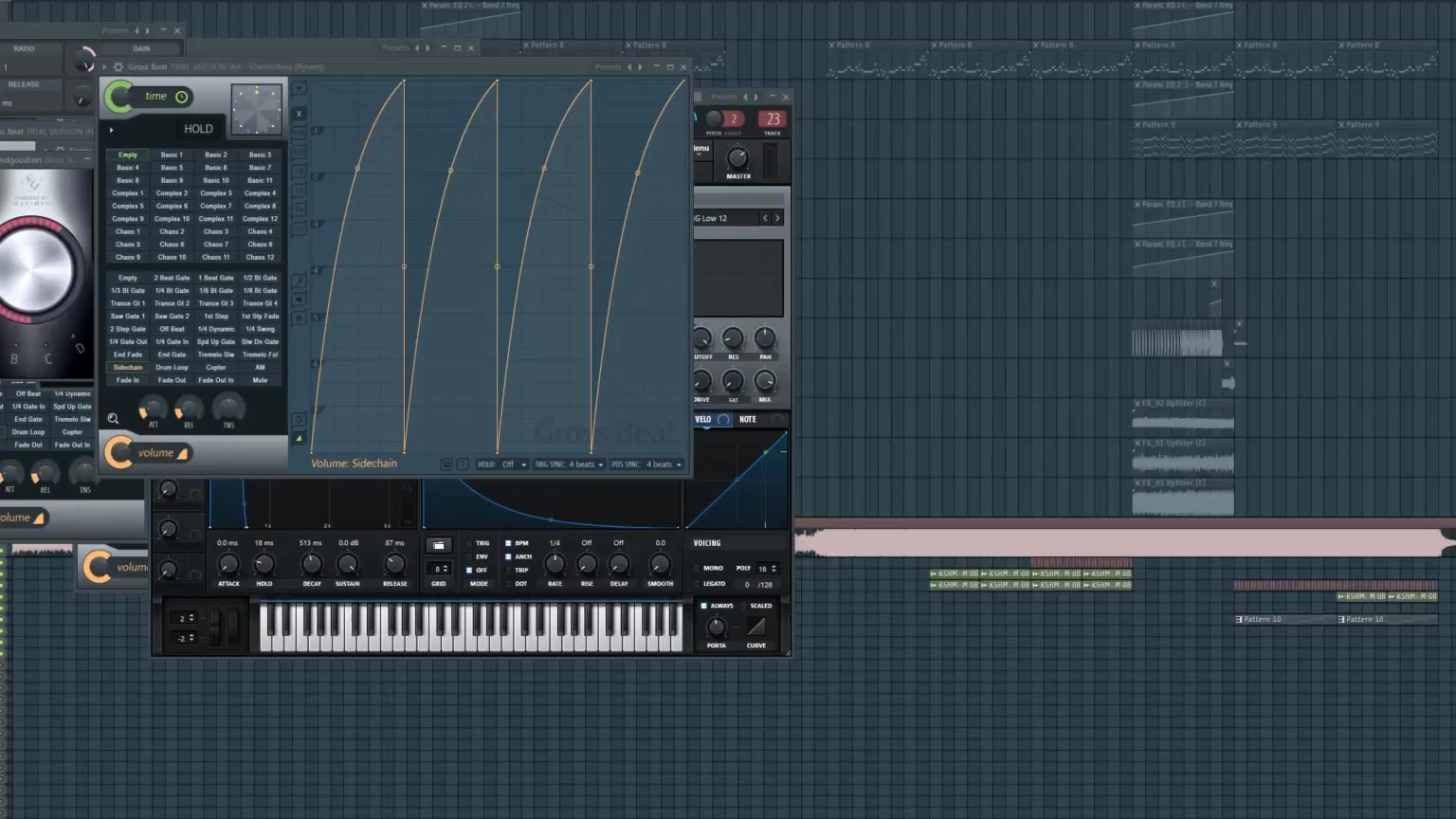Click the HOLD button in Gross Beat
The height and width of the screenshot is (819, 1456).
pyautogui.click(x=198, y=129)
